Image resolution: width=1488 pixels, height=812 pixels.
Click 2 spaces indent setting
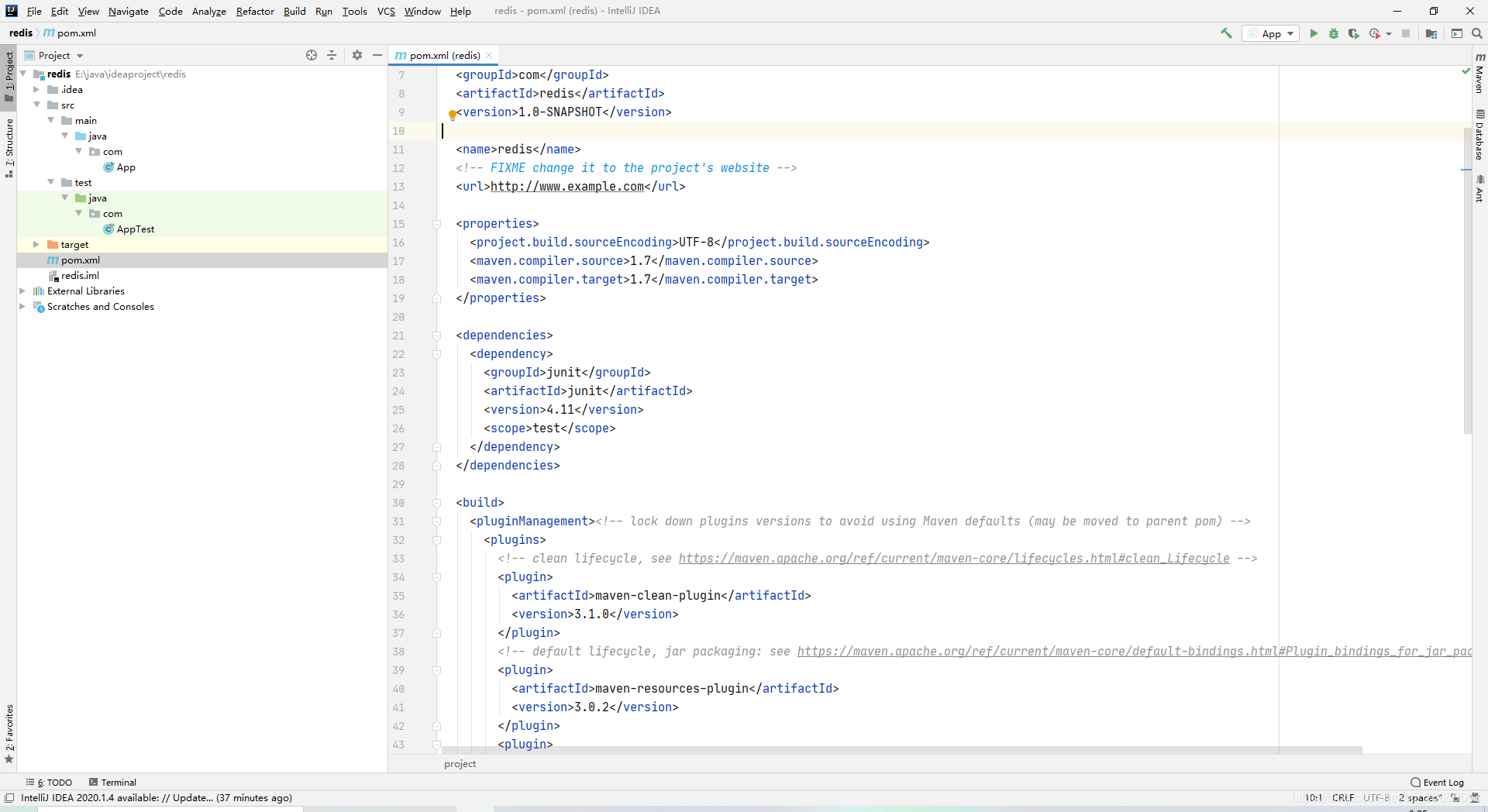click(x=1420, y=798)
